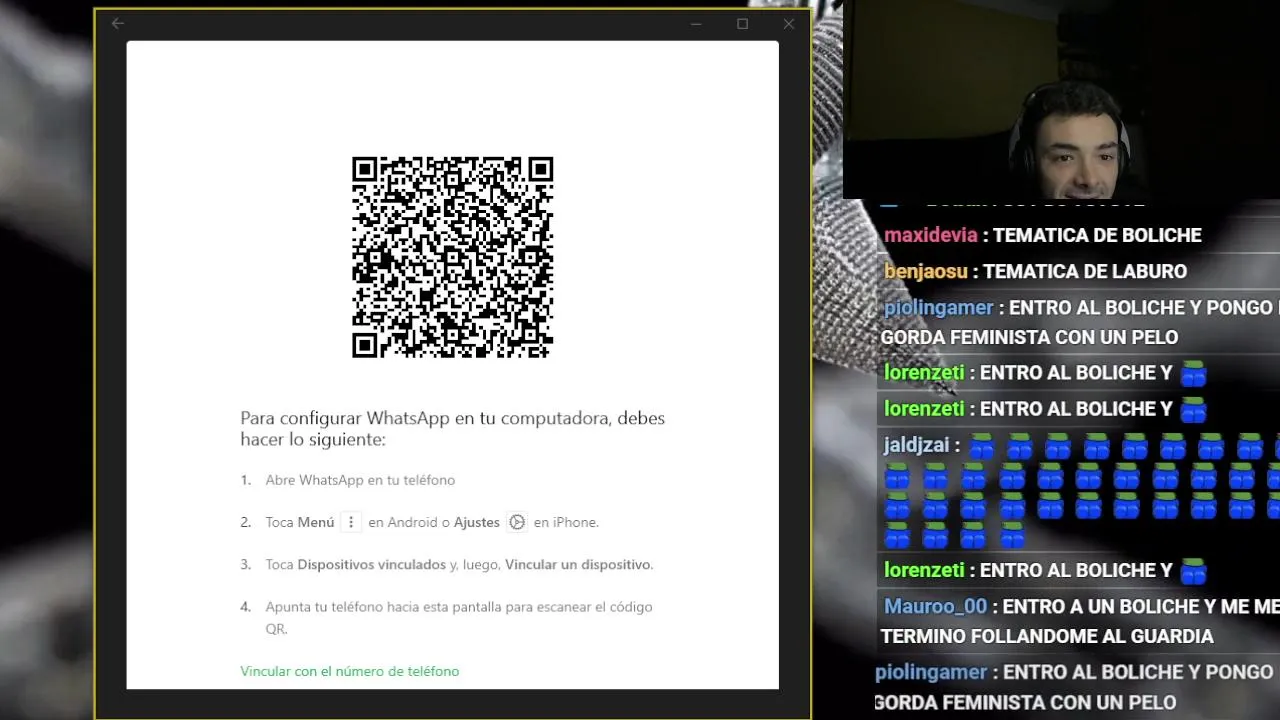This screenshot has width=1280, height=720.
Task: Click username benjaosu in chat
Action: click(926, 271)
